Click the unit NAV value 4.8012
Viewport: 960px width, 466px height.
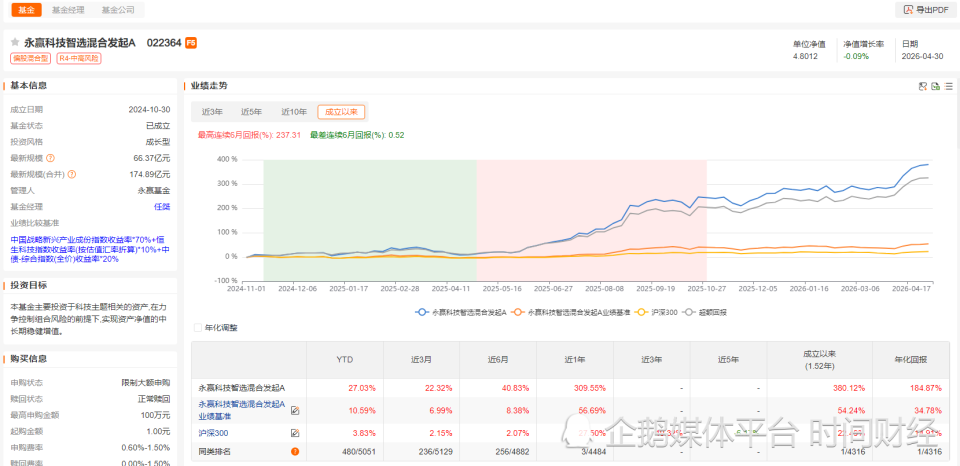(806, 56)
